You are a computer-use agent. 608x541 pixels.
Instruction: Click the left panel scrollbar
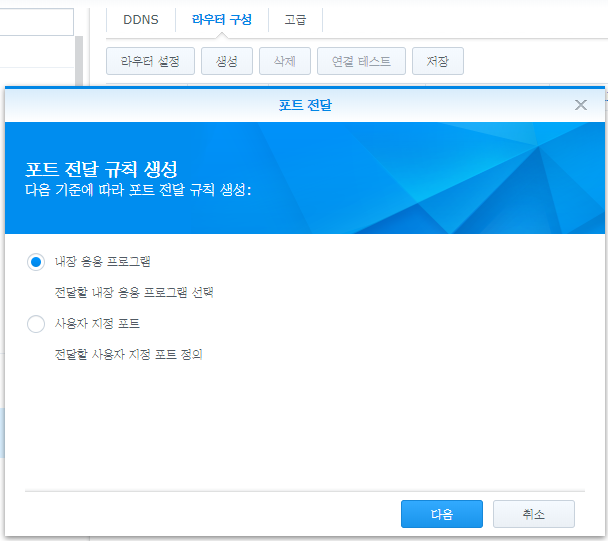tap(79, 61)
